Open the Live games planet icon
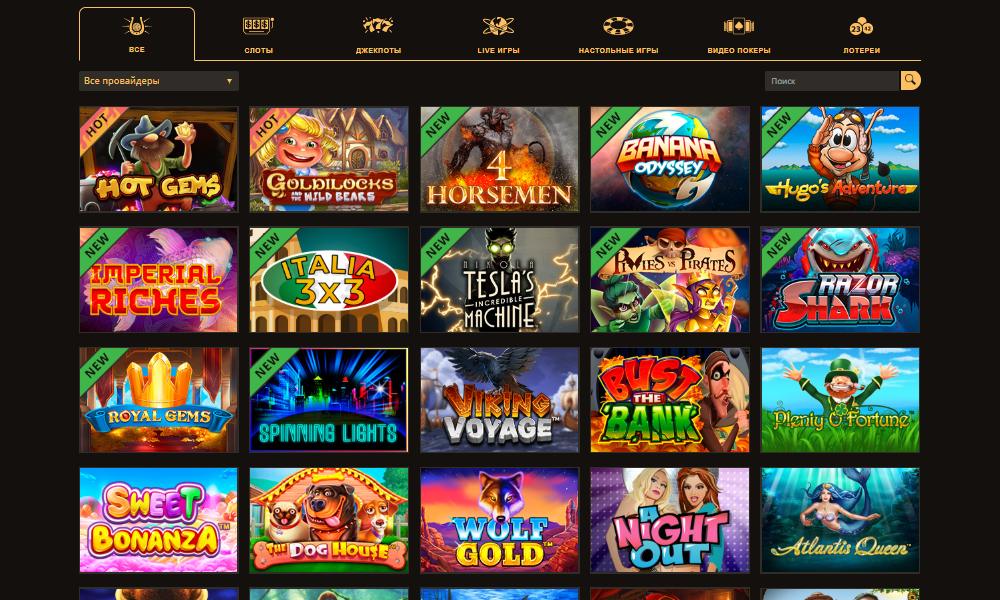1000x600 pixels. coord(498,26)
